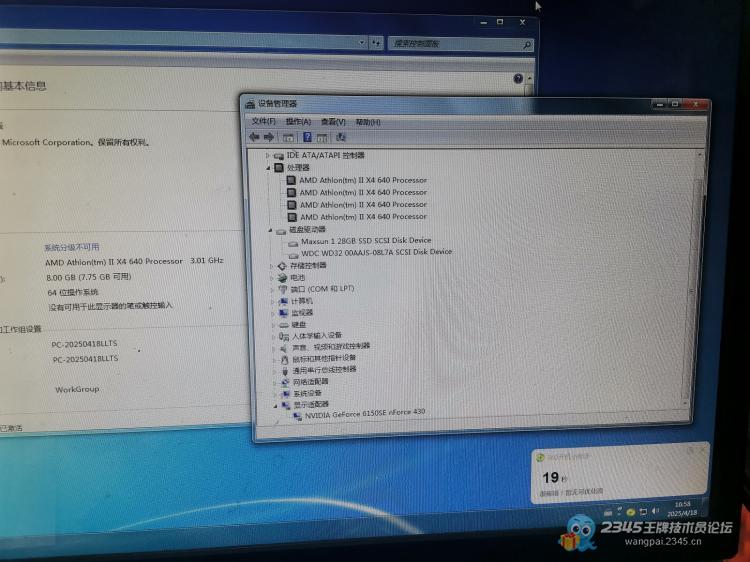
Task: Select NVIDIA GeForce 6150SE nForce 430
Action: pyautogui.click(x=365, y=413)
